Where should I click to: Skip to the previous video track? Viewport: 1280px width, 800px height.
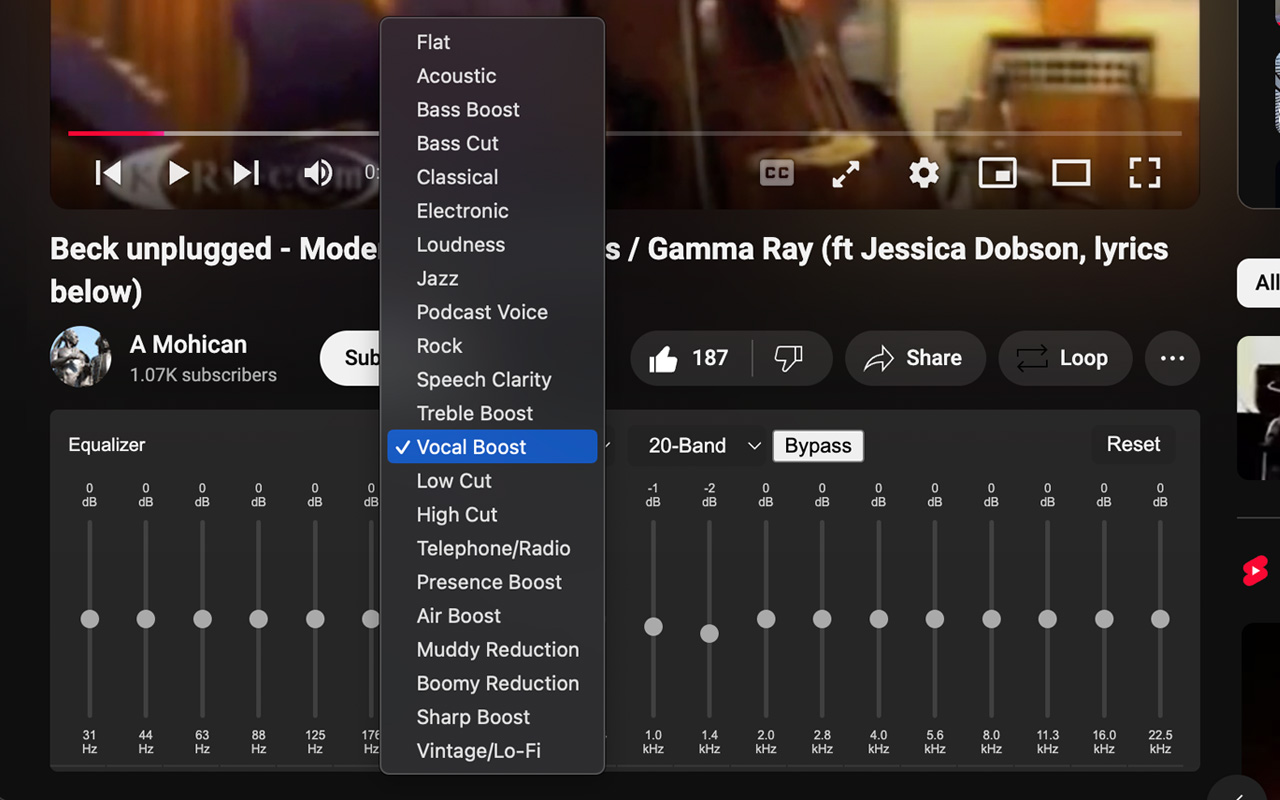point(108,173)
